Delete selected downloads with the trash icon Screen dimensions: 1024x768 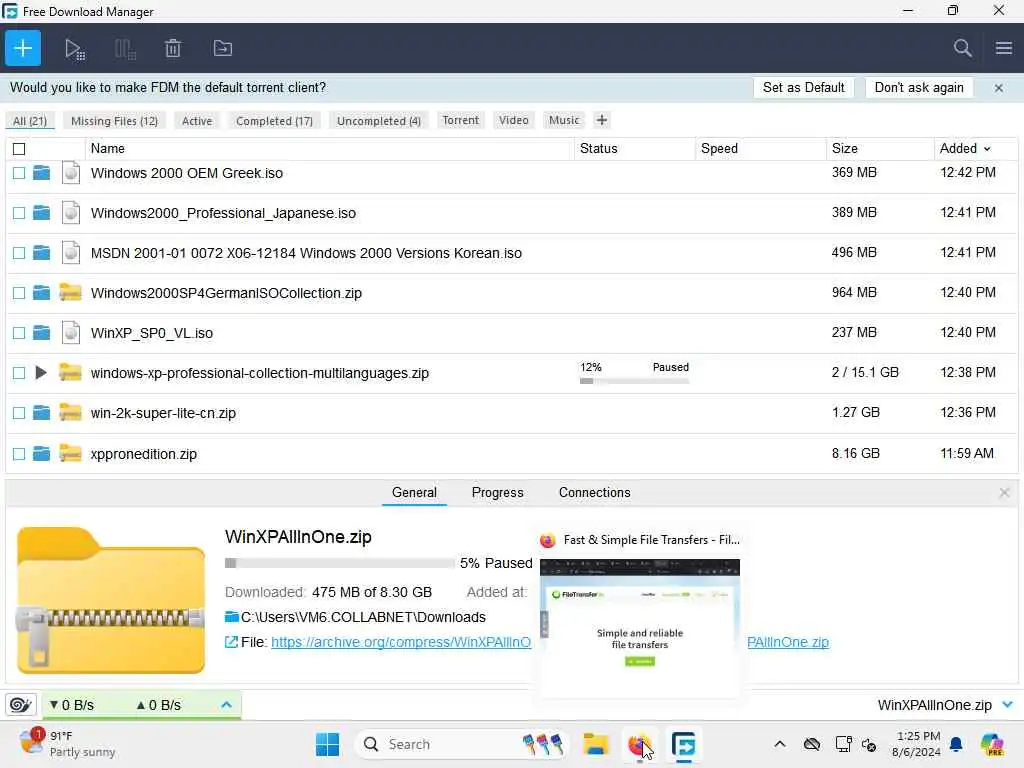pyautogui.click(x=173, y=48)
